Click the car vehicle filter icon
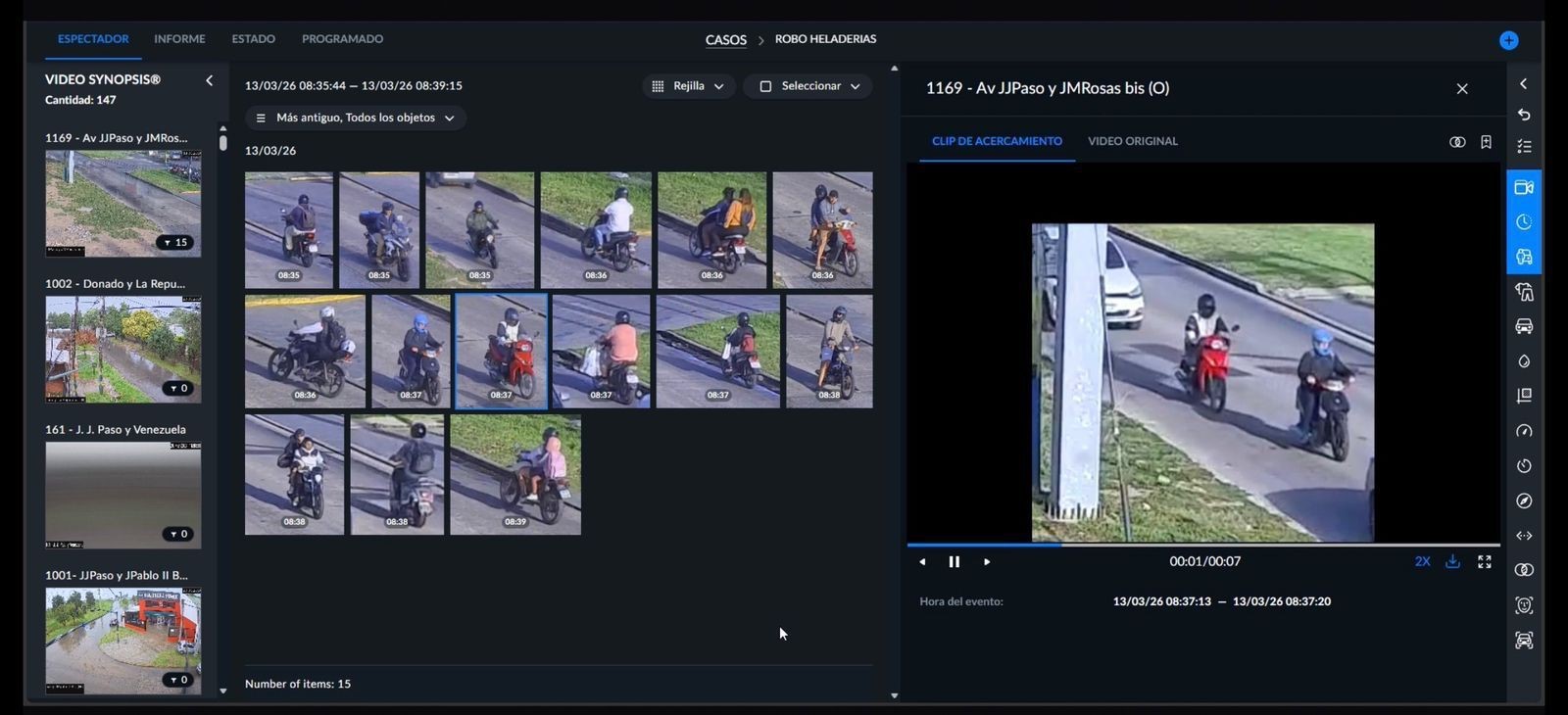 click(1524, 326)
